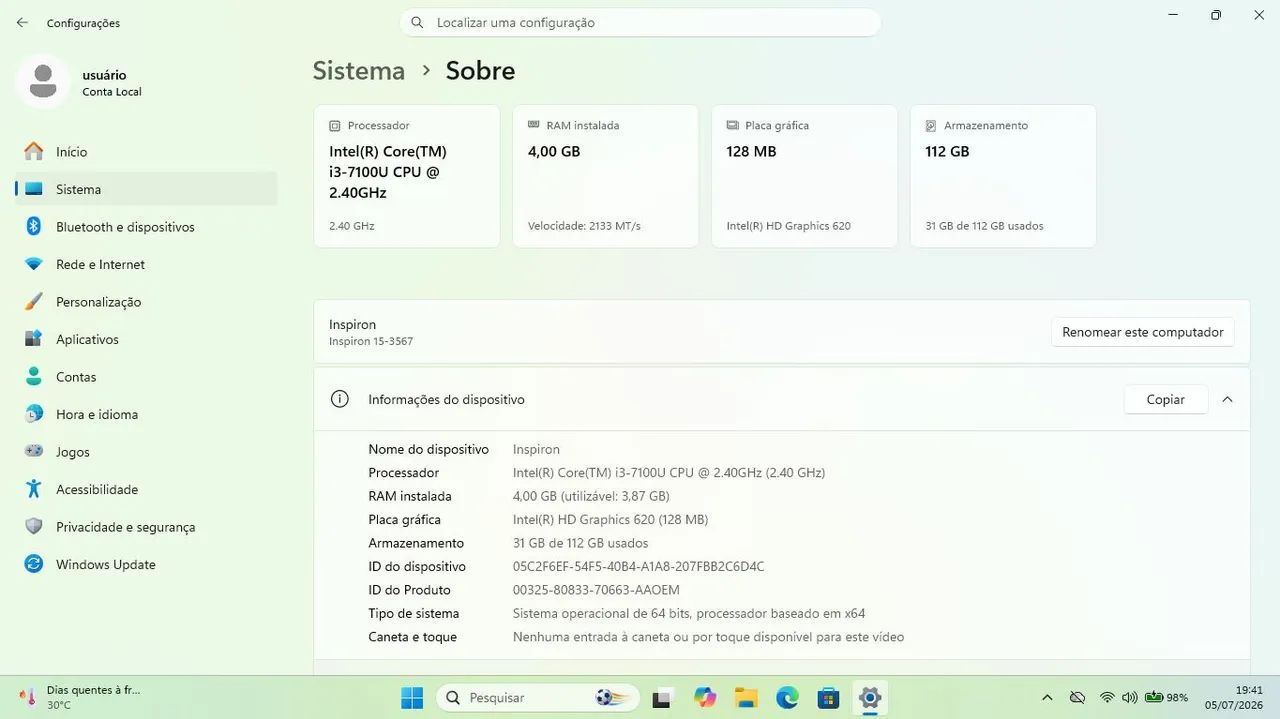
Task: Click the Placa gráfica card
Action: (x=804, y=176)
